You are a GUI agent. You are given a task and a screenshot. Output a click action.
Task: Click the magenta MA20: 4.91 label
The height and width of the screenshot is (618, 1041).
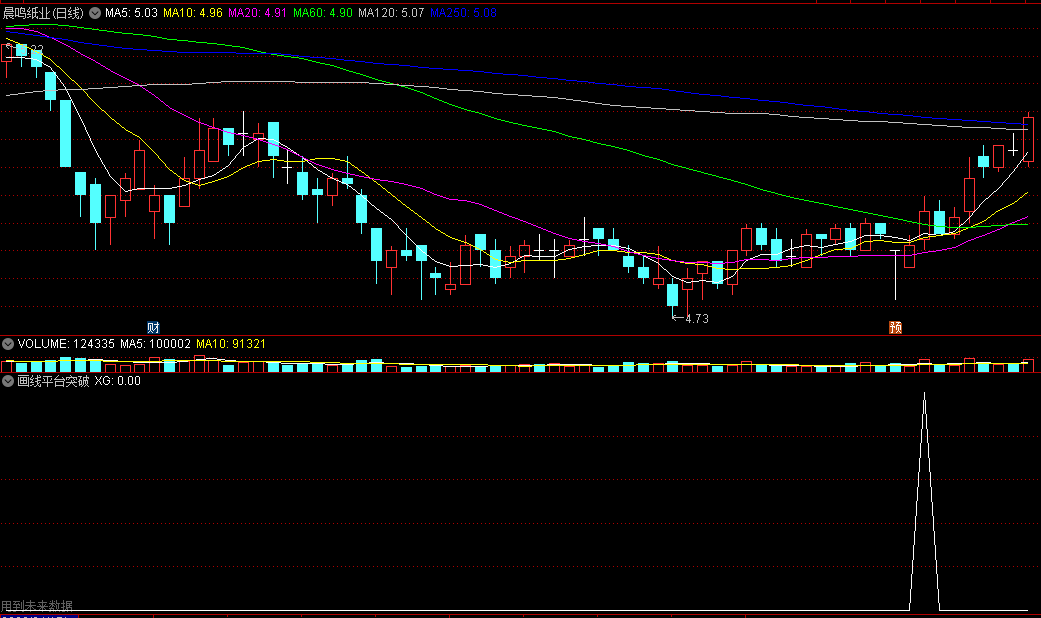coord(258,13)
